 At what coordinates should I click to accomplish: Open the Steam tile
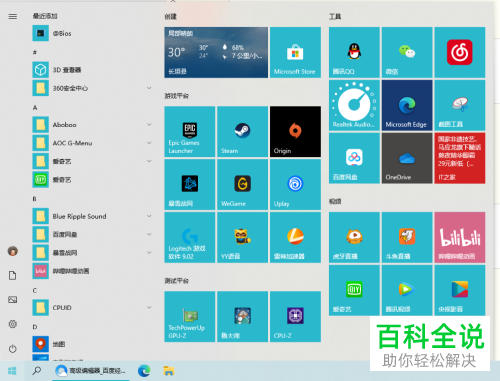point(242,131)
